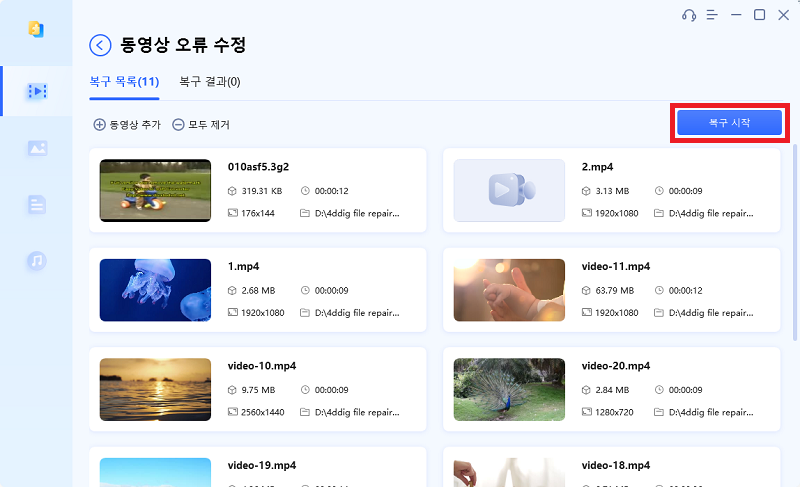Image resolution: width=800 pixels, height=487 pixels.
Task: Select the 2.mp4 placeholder thumbnail
Action: 509,190
